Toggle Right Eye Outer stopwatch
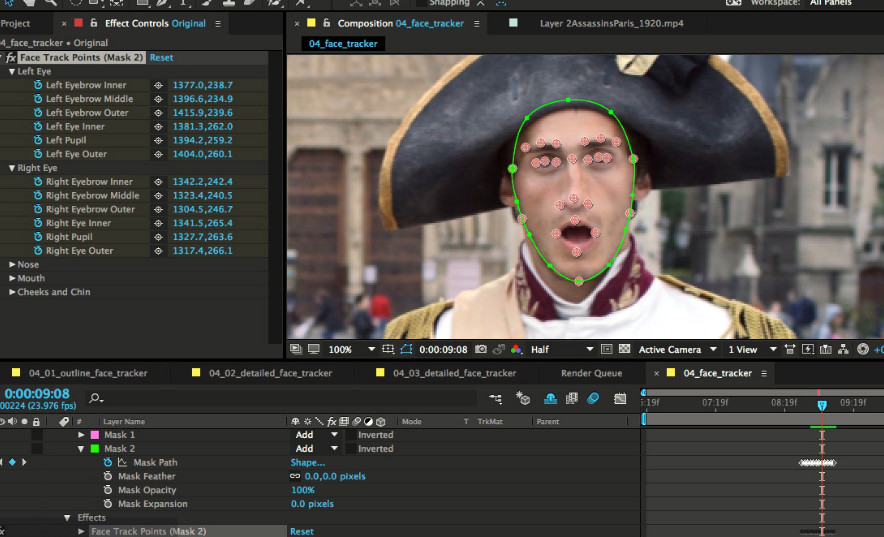The height and width of the screenshot is (537, 884). pos(38,251)
